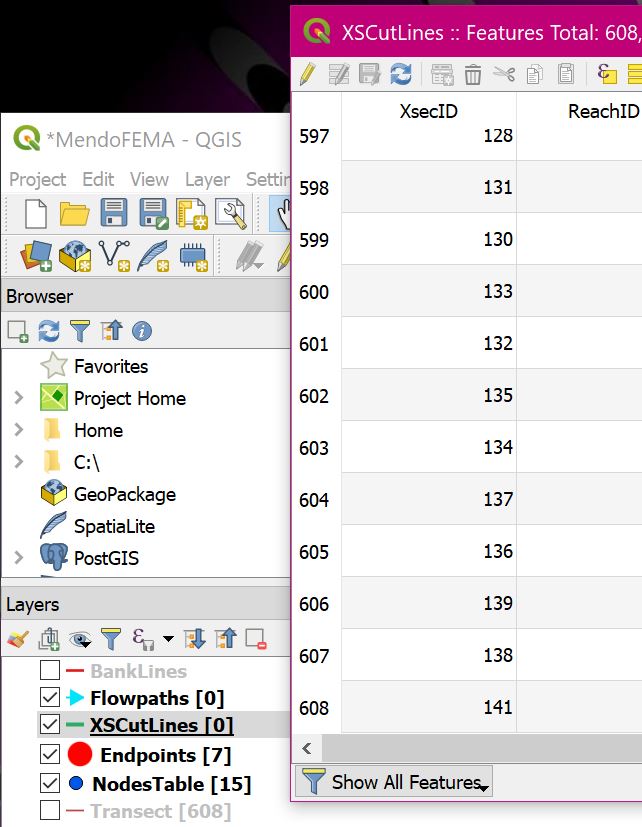This screenshot has width=642, height=827.
Task: Open new print layout icon
Action: point(191,214)
